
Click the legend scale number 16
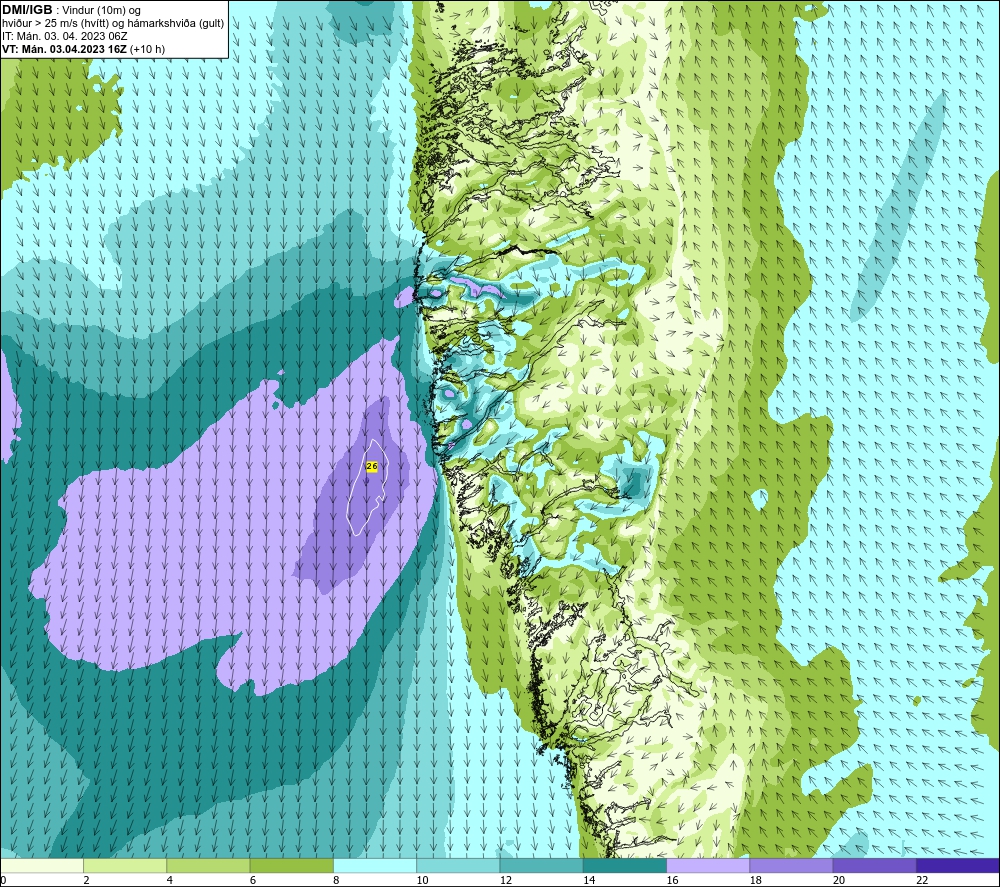coord(672,880)
